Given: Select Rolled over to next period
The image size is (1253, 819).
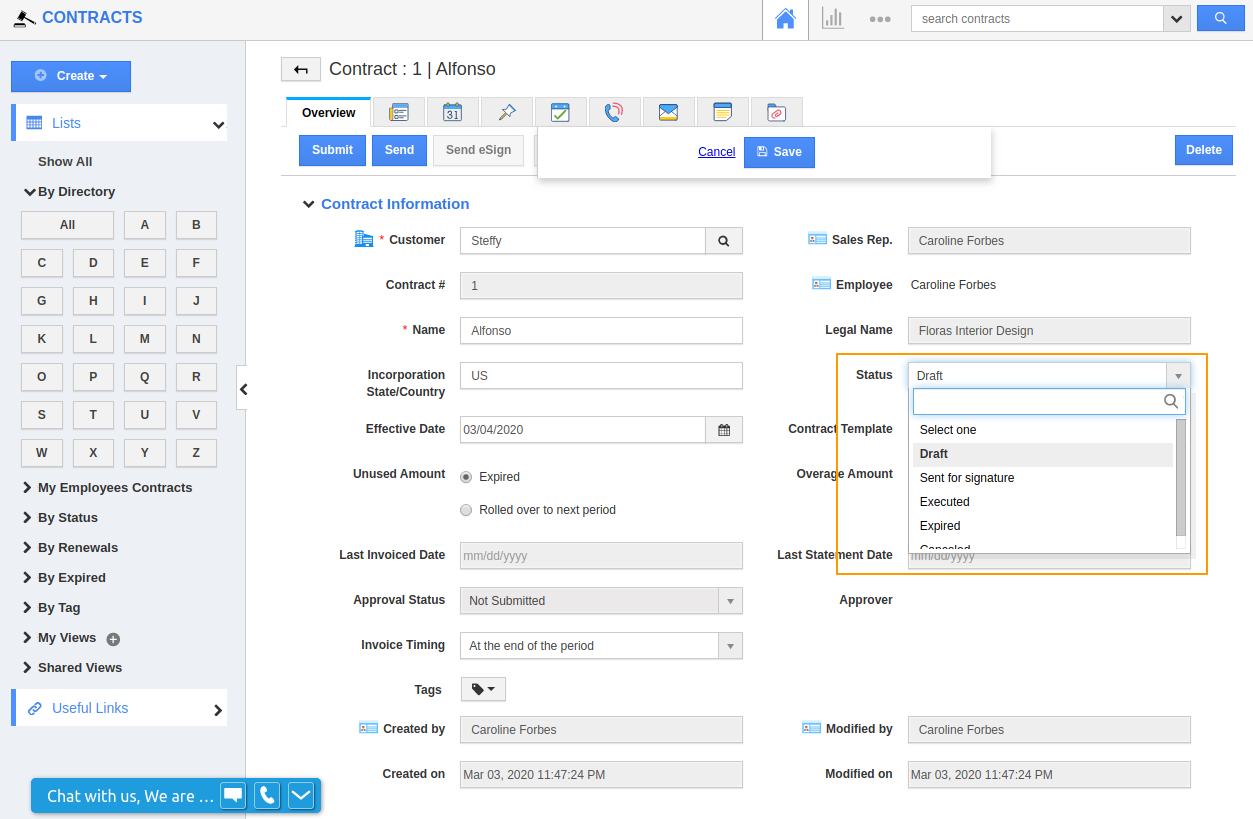Looking at the screenshot, I should pos(465,509).
